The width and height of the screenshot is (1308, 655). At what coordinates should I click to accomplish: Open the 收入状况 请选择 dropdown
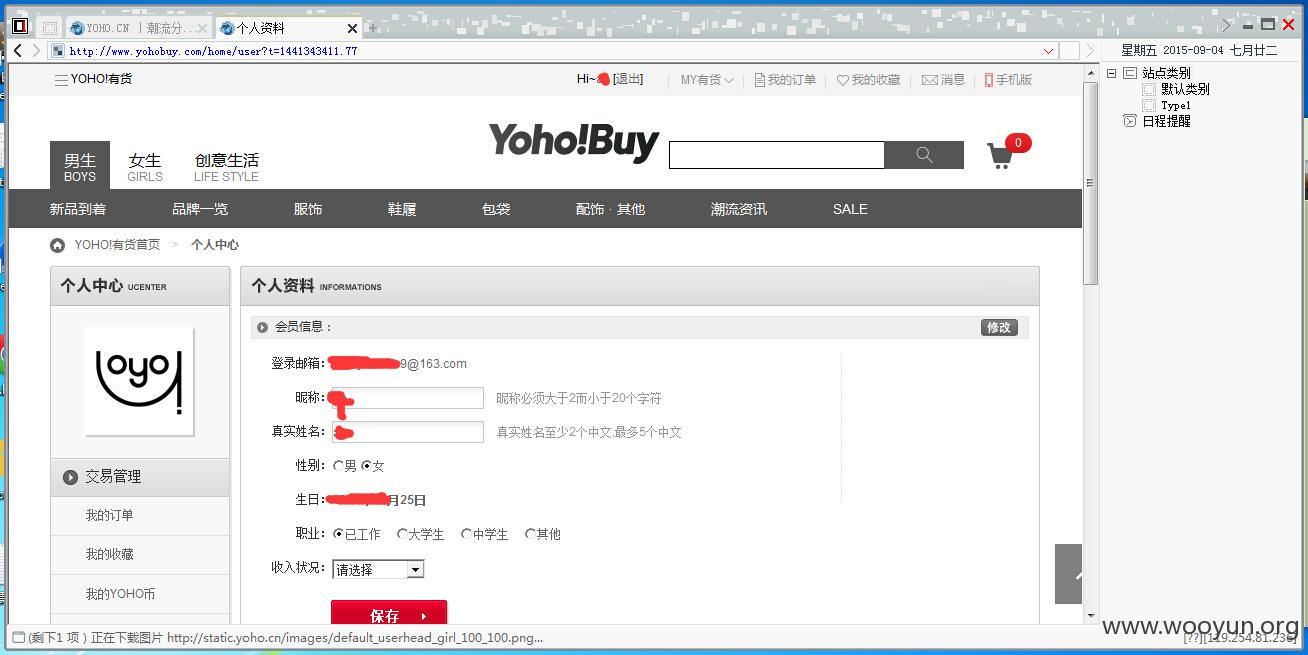point(378,569)
